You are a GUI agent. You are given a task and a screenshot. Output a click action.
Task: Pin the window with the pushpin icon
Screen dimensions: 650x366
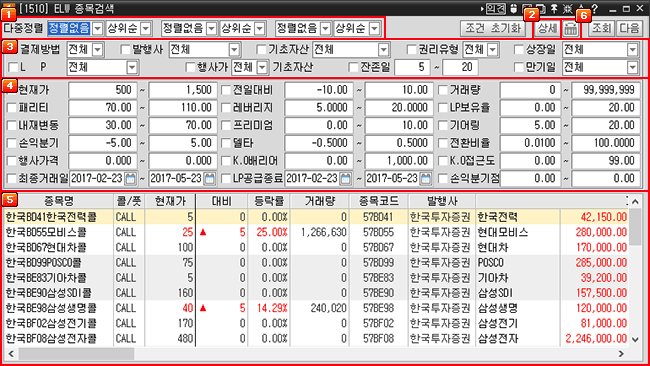coord(554,8)
